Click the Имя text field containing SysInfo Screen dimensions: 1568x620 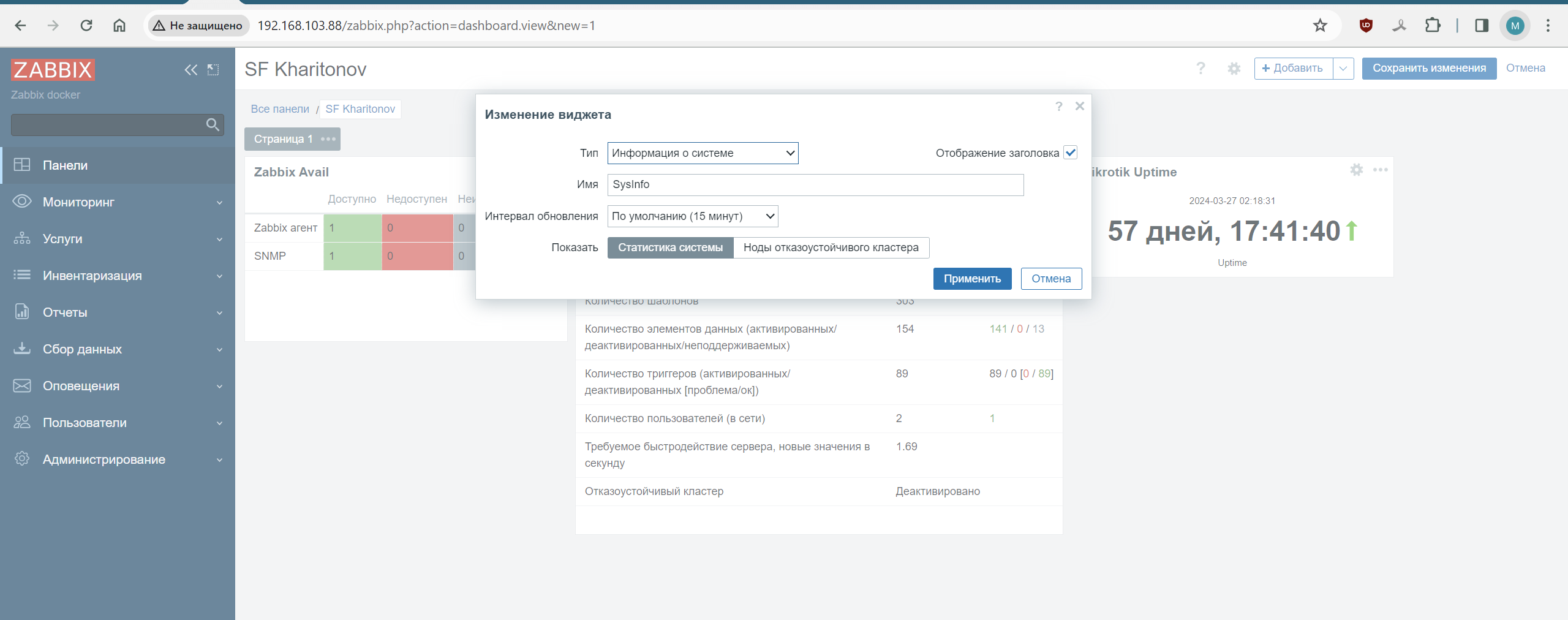(815, 185)
